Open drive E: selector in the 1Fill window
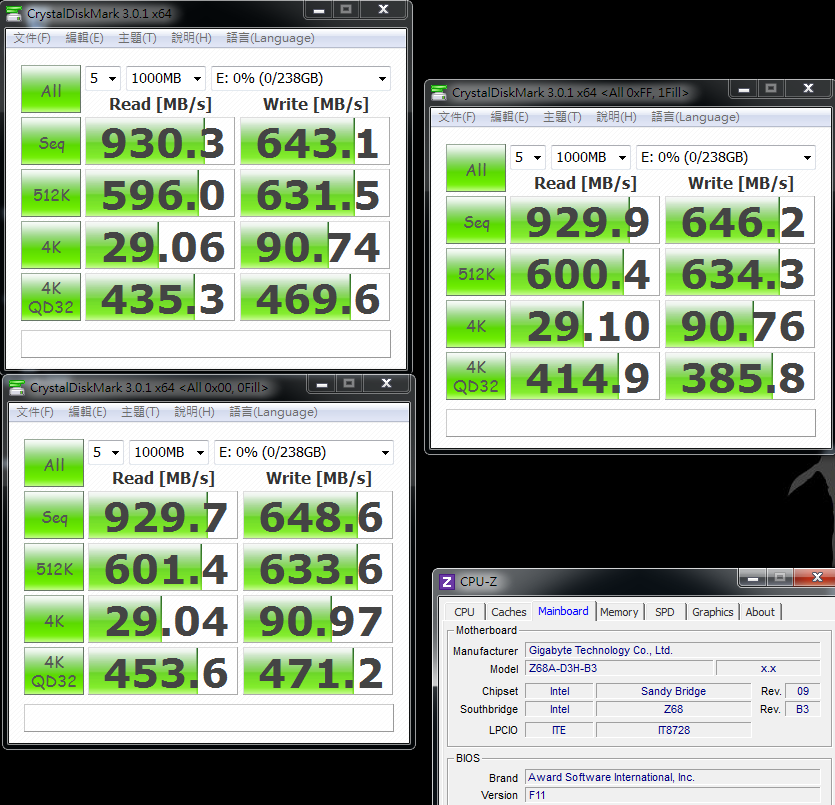Viewport: 835px width, 805px height. [726, 158]
